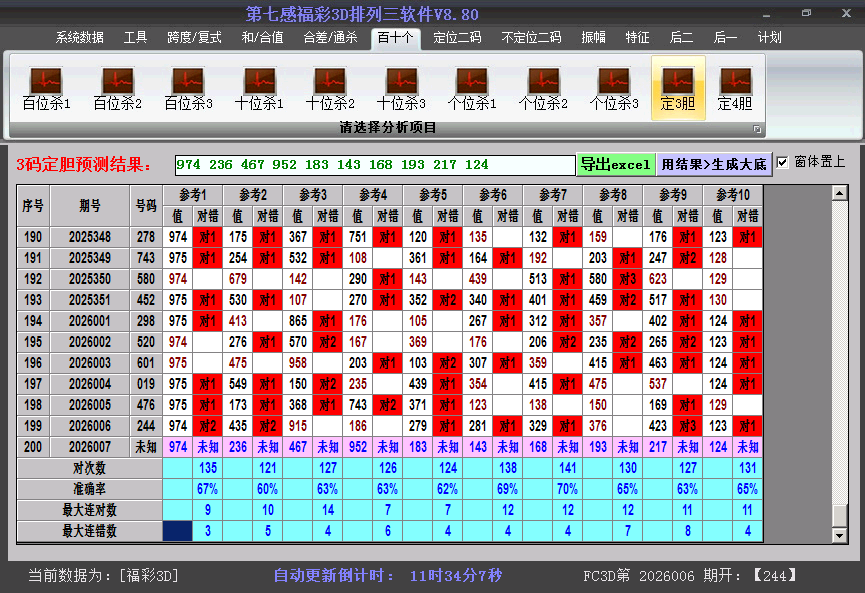The image size is (865, 593).
Task: Toggle the 窗体置上 checkbox
Action: [782, 162]
